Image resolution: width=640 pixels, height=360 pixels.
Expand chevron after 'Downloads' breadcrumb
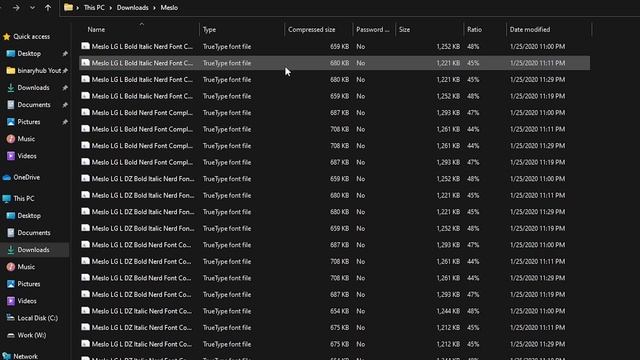pyautogui.click(x=155, y=8)
